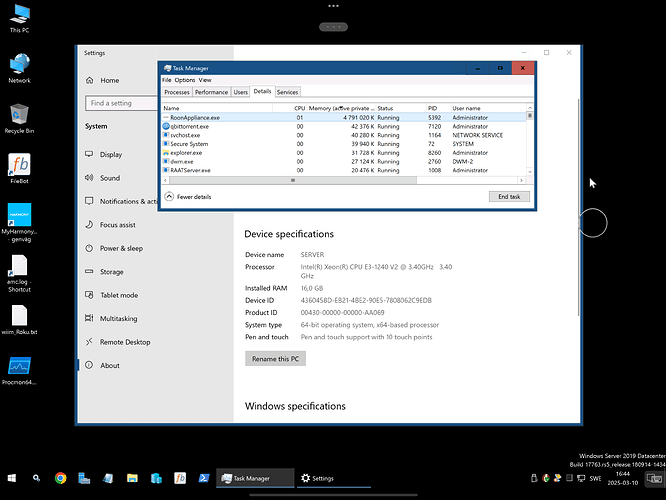Launch Chrome from taskbar
Viewport: 666px width, 500px height.
pos(61,478)
